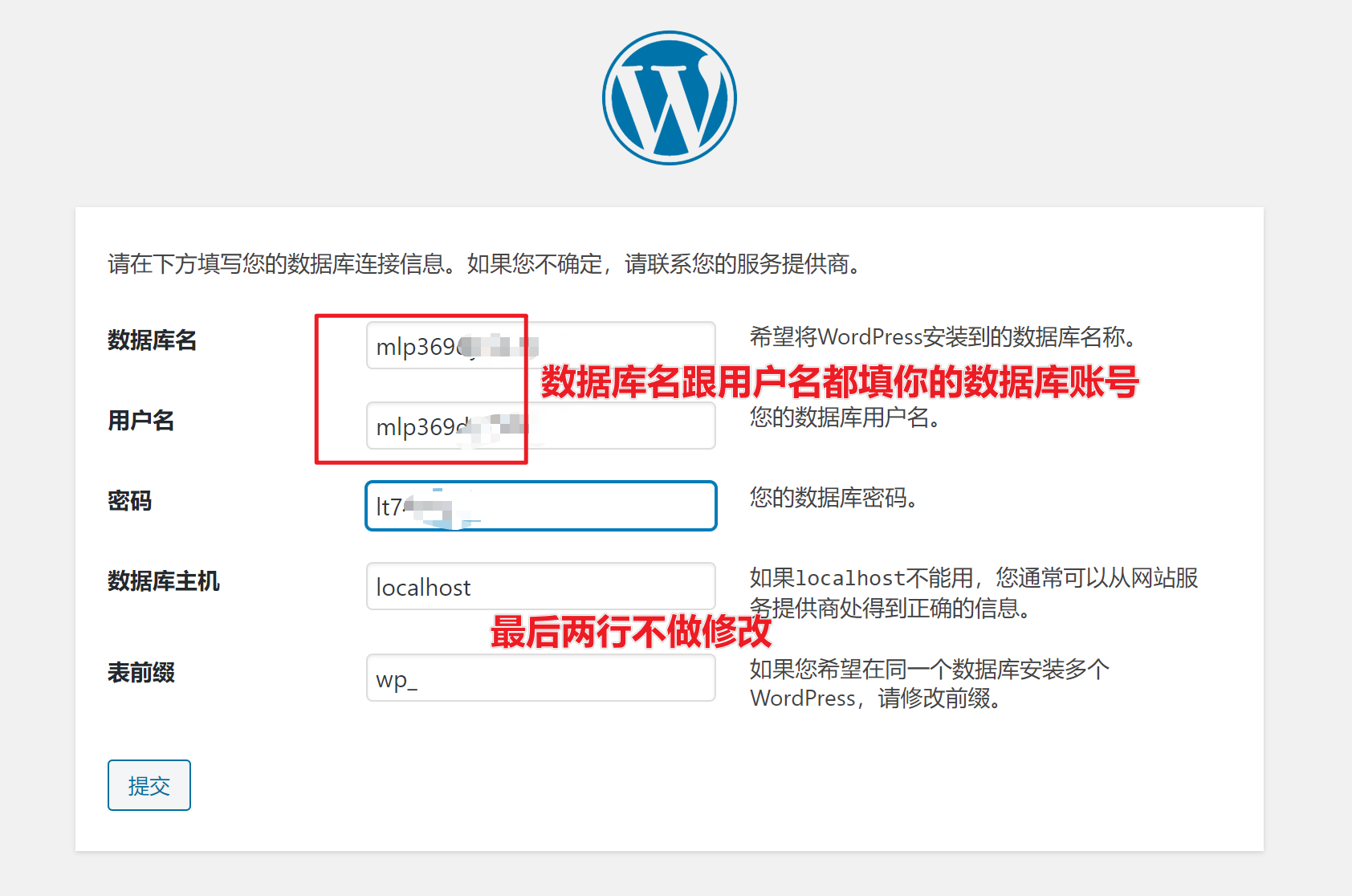Click the 表前缀 field containing wp_
1352x896 pixels.
click(x=540, y=678)
